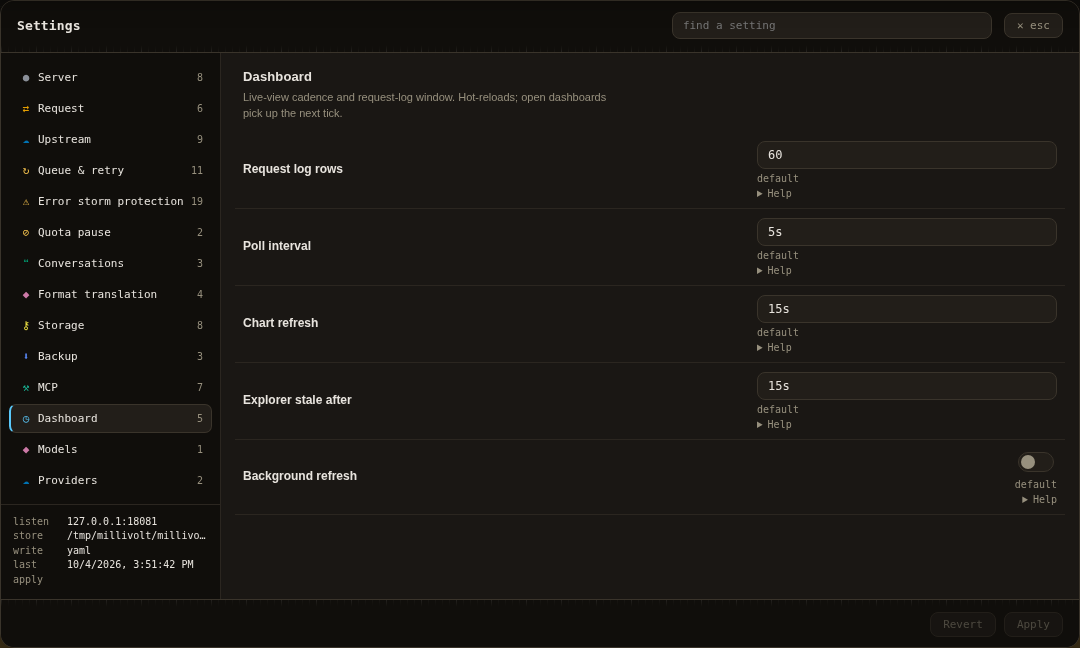Open the Storage section
This screenshot has height=648, width=1080.
110,326
